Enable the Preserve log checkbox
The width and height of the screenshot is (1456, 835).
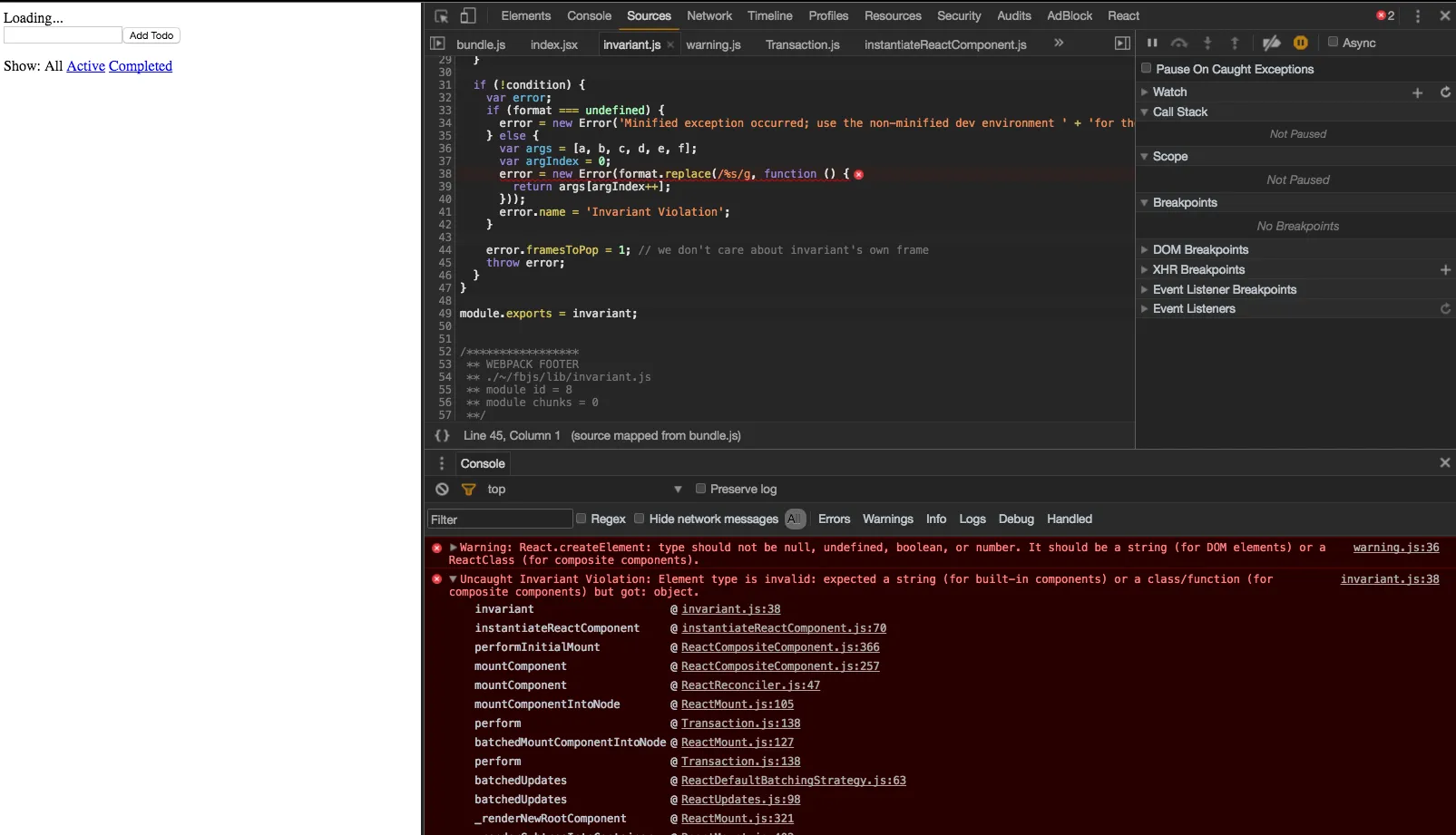coord(700,489)
